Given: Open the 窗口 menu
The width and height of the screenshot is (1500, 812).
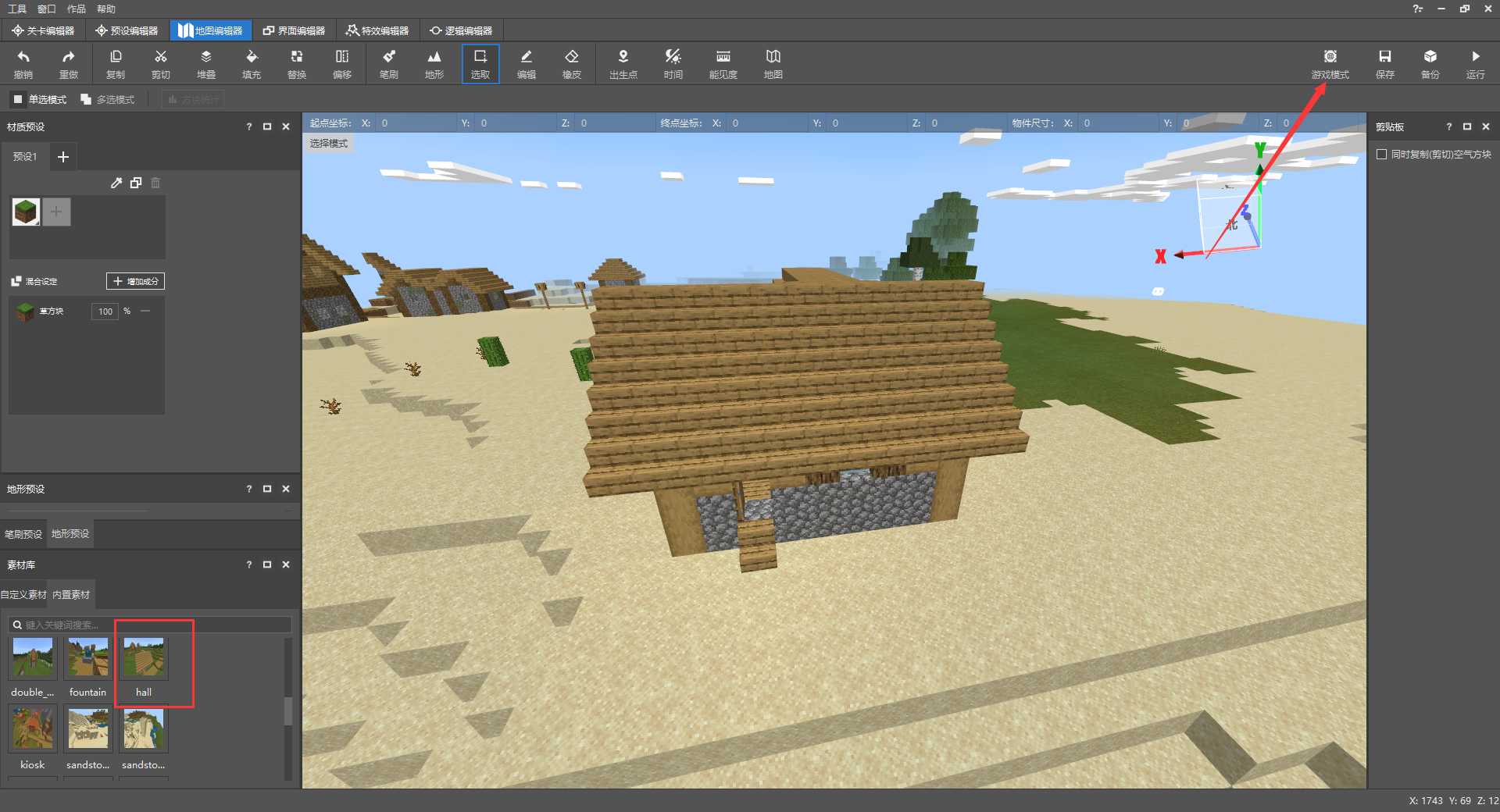Looking at the screenshot, I should [47, 9].
